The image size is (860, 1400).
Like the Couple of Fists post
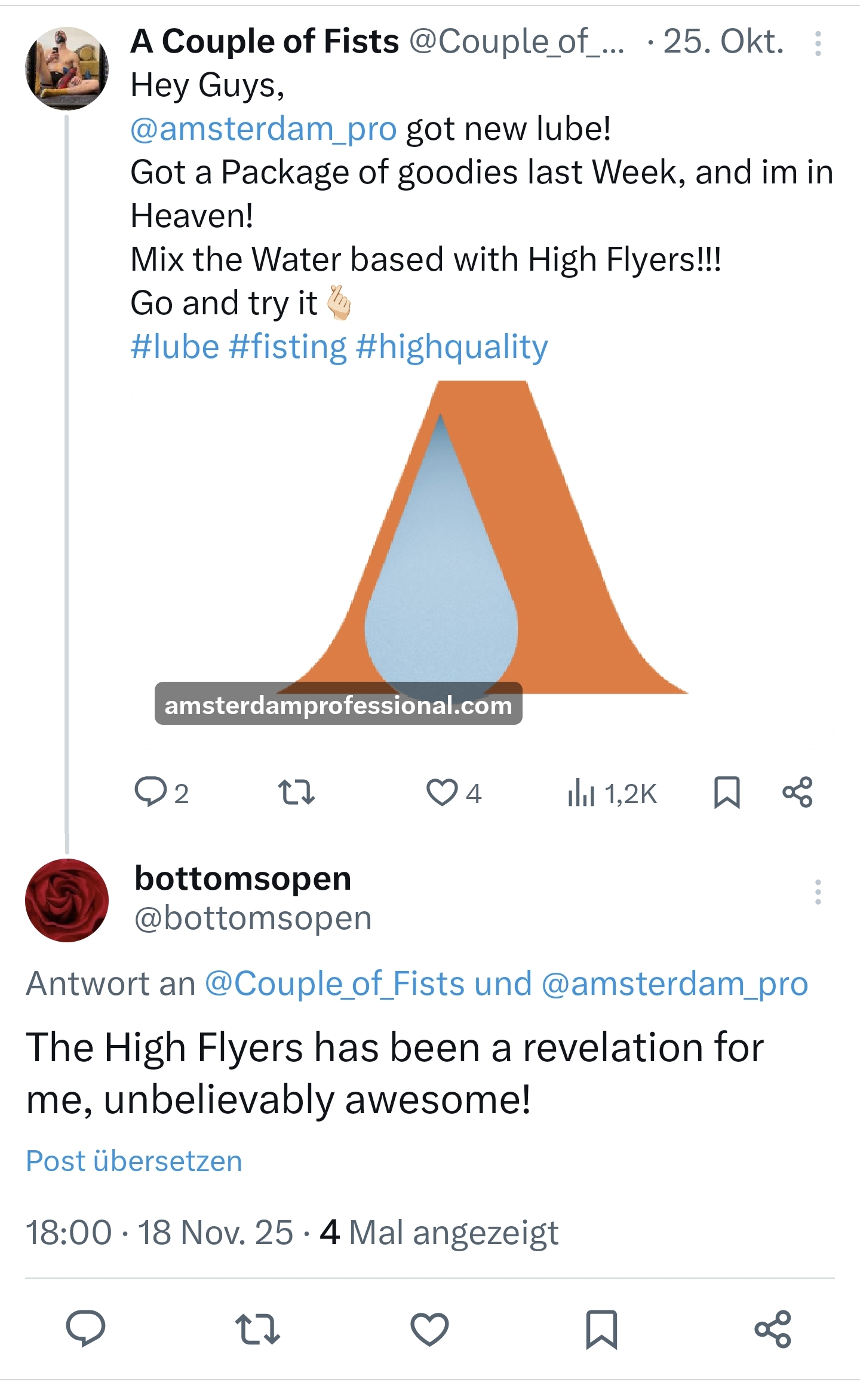442,792
